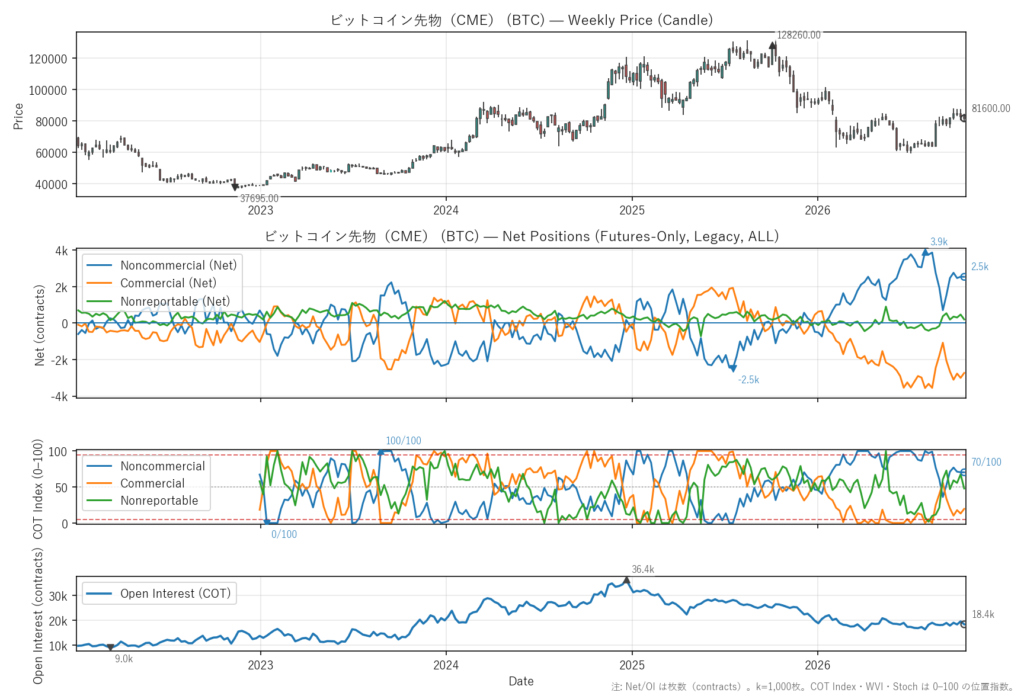Click the 36.4k open interest peak annotation
The width and height of the screenshot is (1024, 699).
point(643,570)
